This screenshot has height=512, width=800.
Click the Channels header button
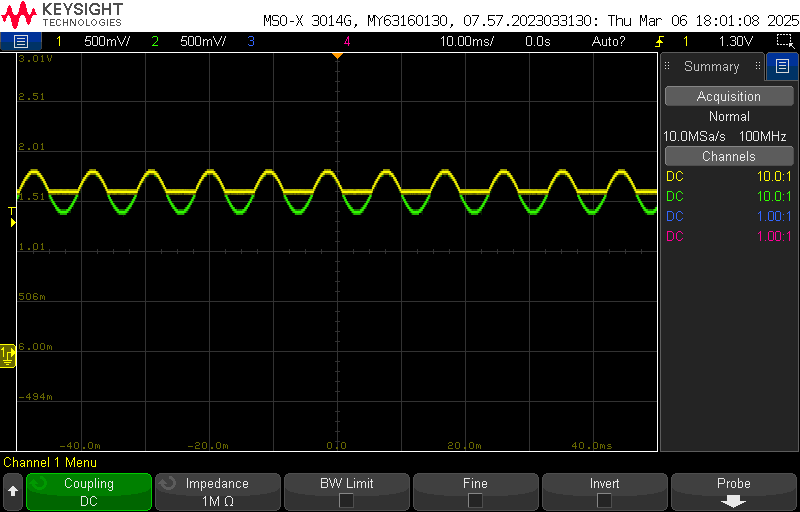(x=729, y=156)
